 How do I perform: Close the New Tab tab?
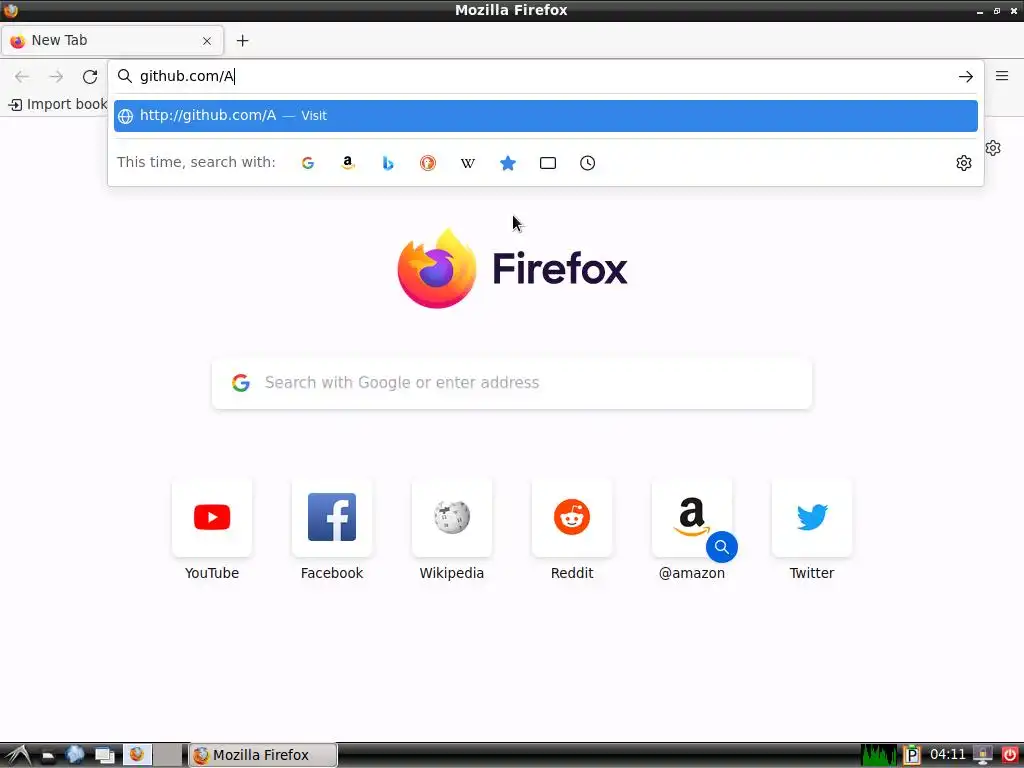[x=207, y=40]
